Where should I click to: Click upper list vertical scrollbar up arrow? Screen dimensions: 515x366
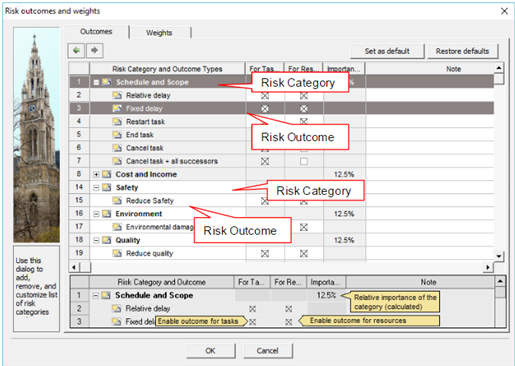click(499, 68)
